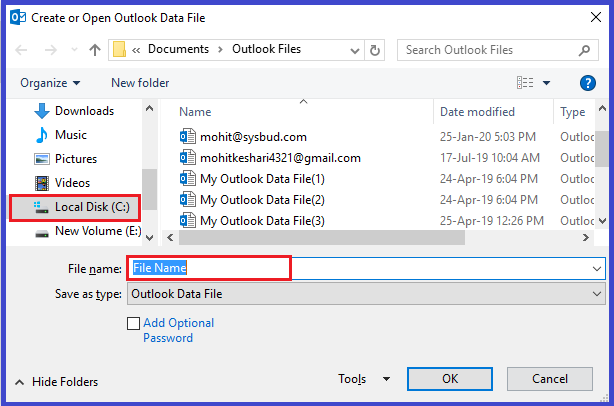614x406 pixels.
Task: Click the Back navigation arrow
Action: point(21,50)
